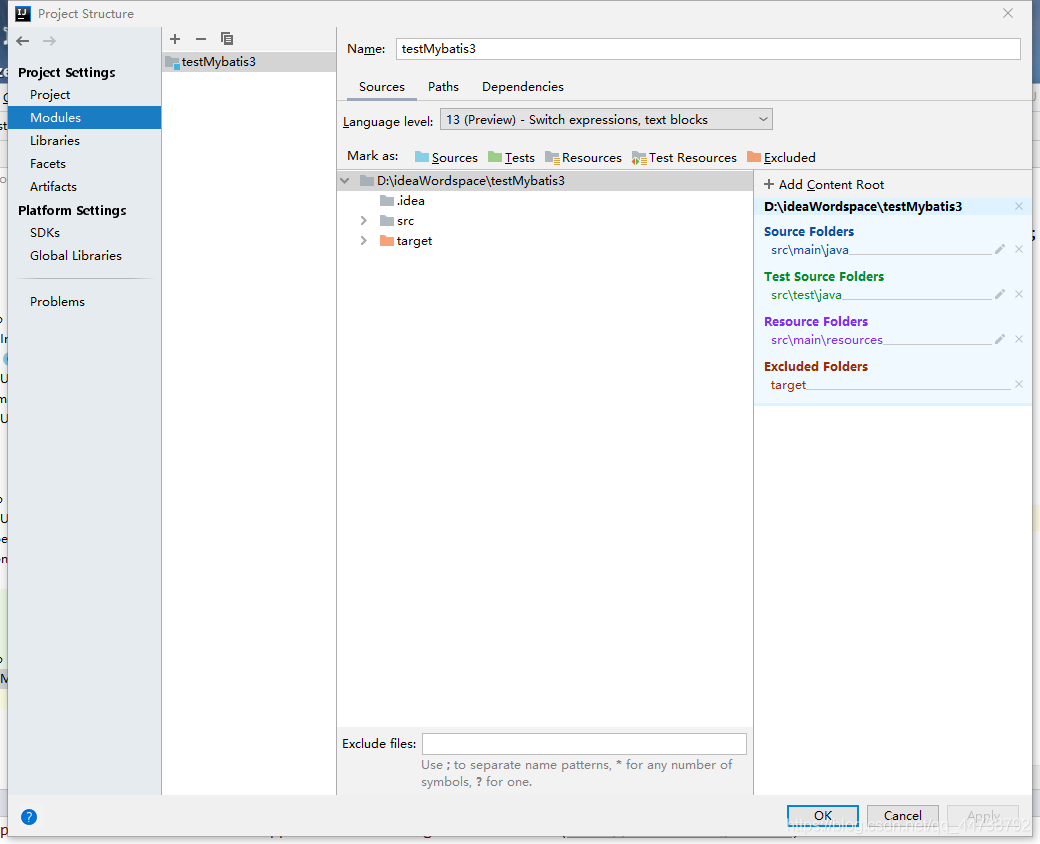Select the src folder row
This screenshot has width=1040, height=844.
pos(544,221)
